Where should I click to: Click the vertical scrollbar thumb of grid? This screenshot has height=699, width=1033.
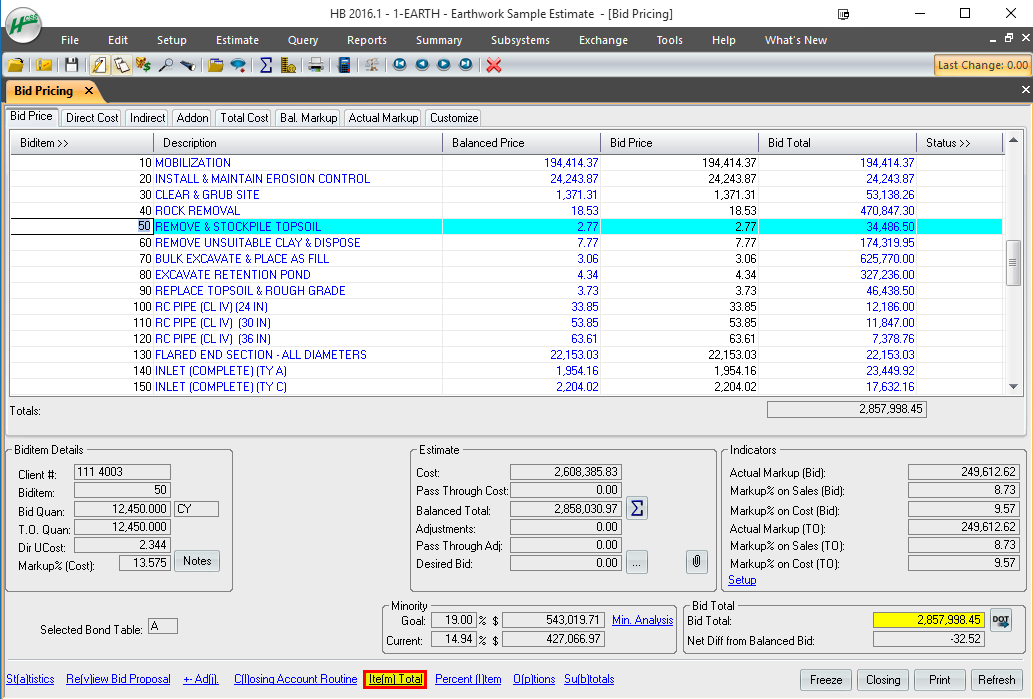[1014, 263]
